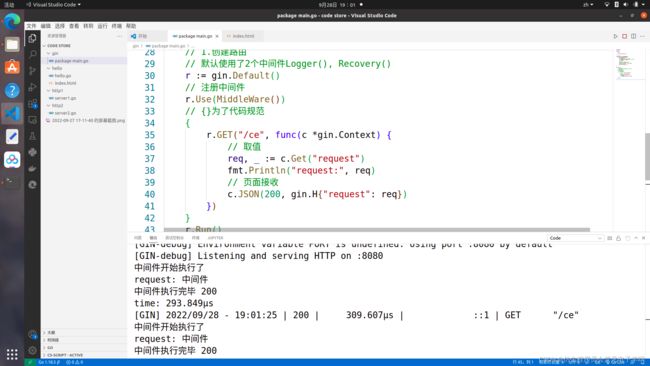Switch to the index.html editor tab
This screenshot has width=650, height=366.
(243, 36)
